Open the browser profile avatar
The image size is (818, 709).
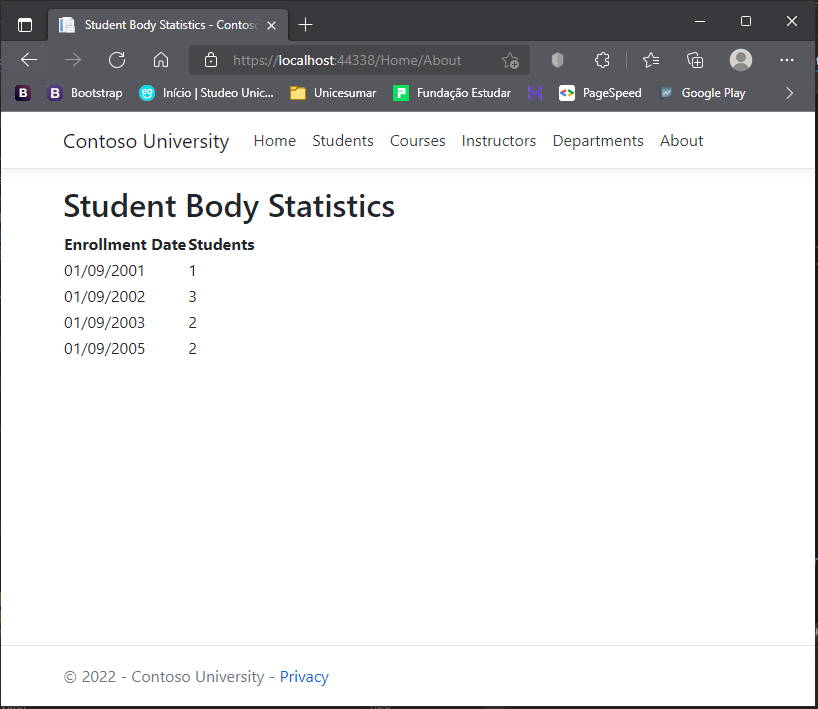pyautogui.click(x=740, y=60)
